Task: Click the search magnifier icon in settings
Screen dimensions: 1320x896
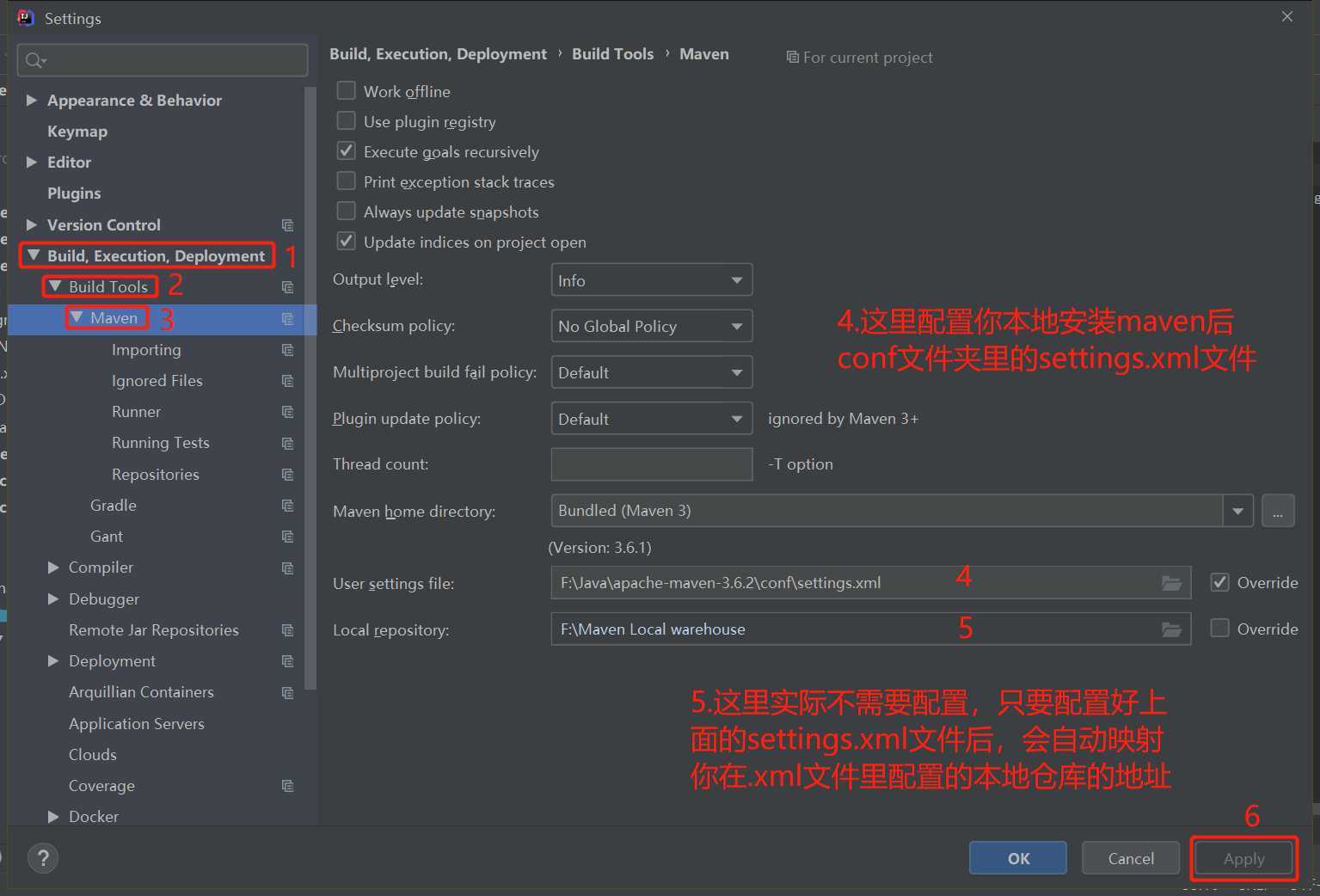Action: click(x=35, y=60)
